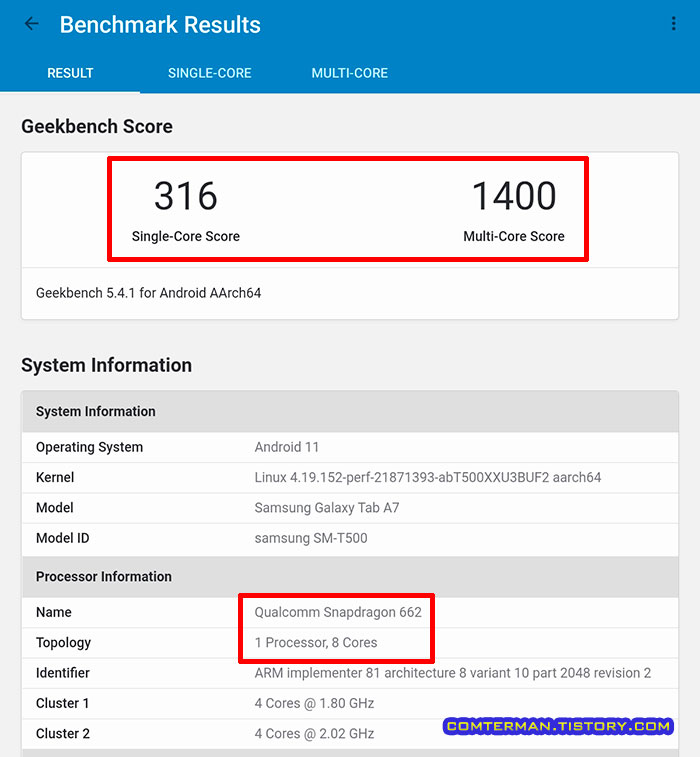Open the SINGLE-CORE tab
700x757 pixels.
pyautogui.click(x=210, y=73)
